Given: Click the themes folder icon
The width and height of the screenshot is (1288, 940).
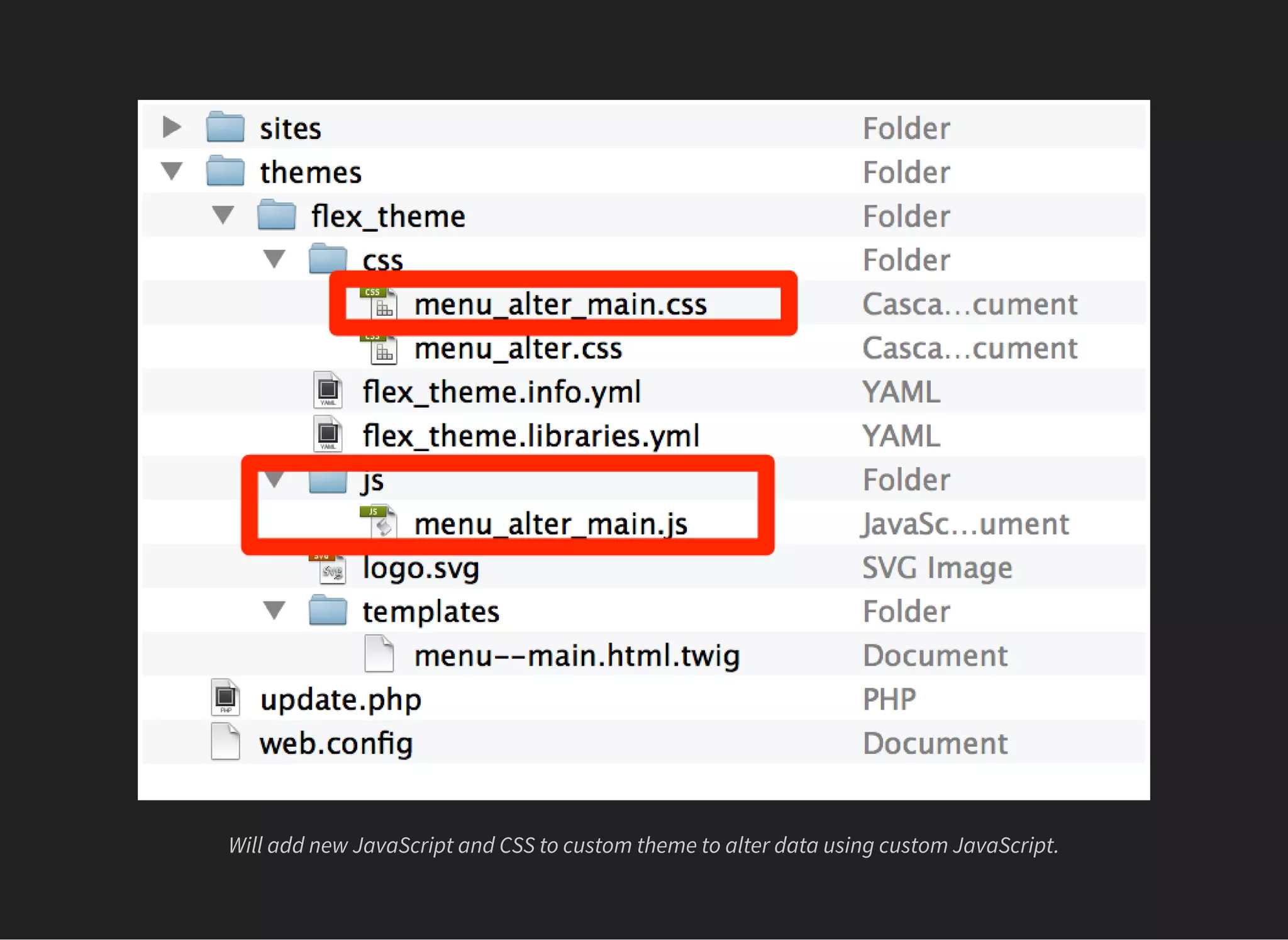Looking at the screenshot, I should tap(225, 171).
